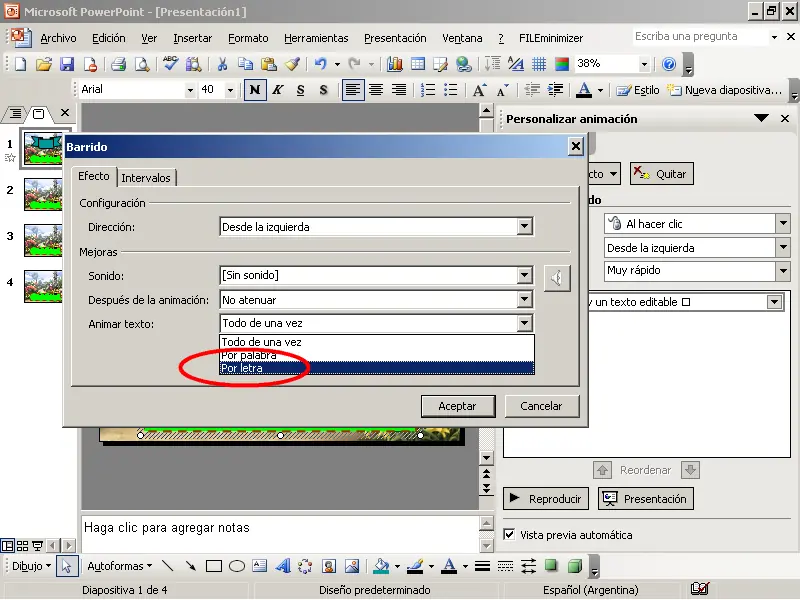Image resolution: width=800 pixels, height=600 pixels.
Task: Click the Cancelar button
Action: (x=541, y=406)
